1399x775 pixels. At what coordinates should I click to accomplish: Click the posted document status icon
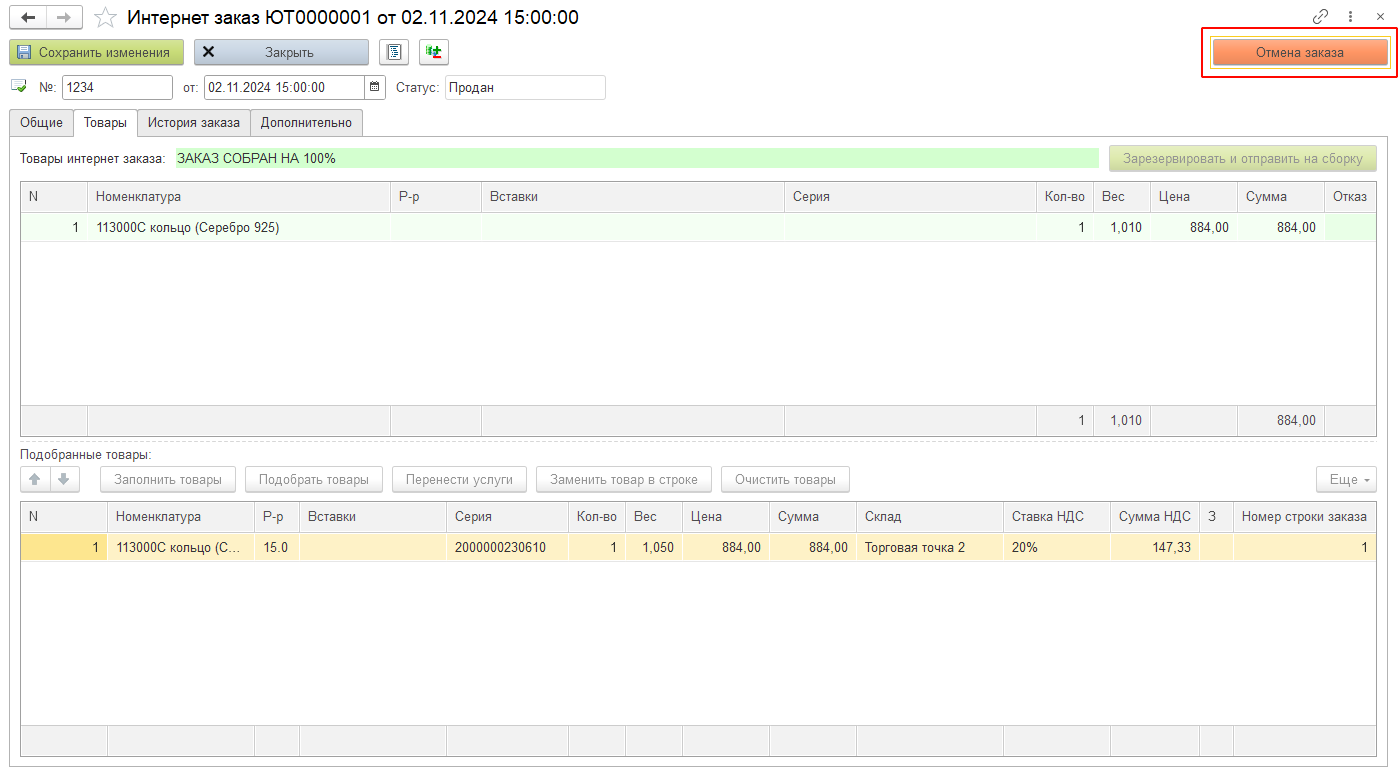[19, 87]
